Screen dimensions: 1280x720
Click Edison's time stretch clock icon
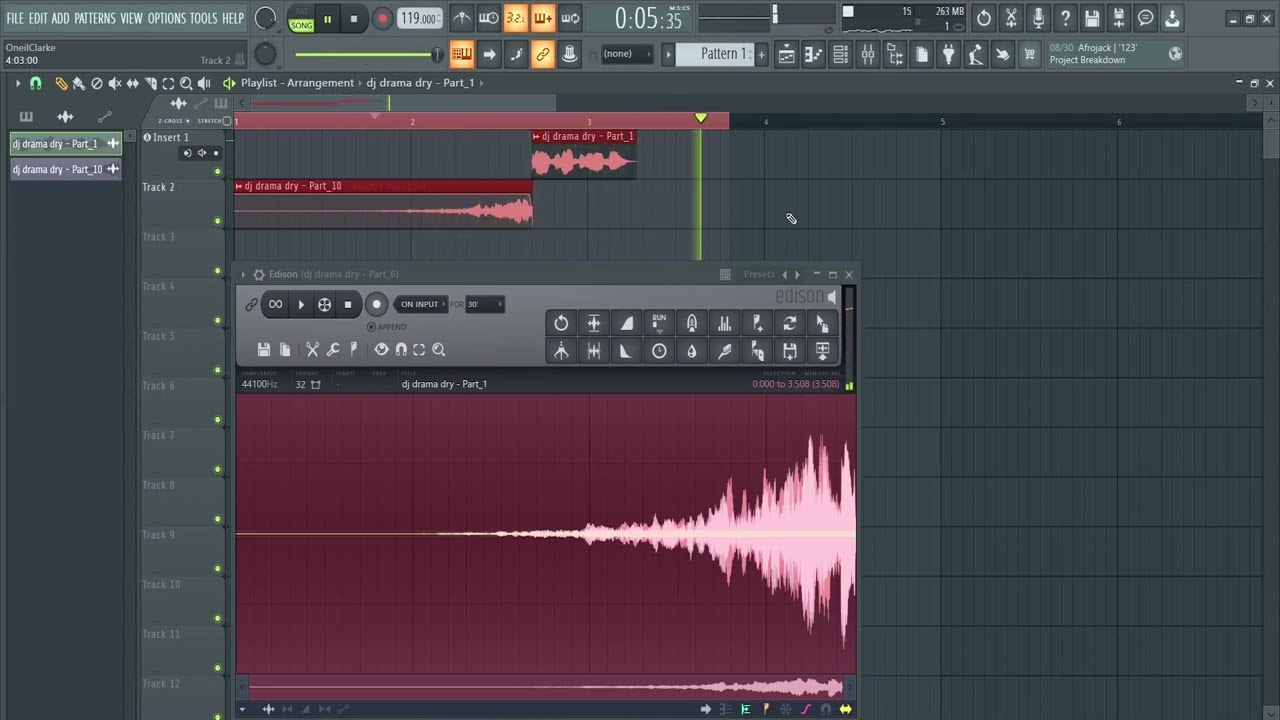click(x=659, y=351)
